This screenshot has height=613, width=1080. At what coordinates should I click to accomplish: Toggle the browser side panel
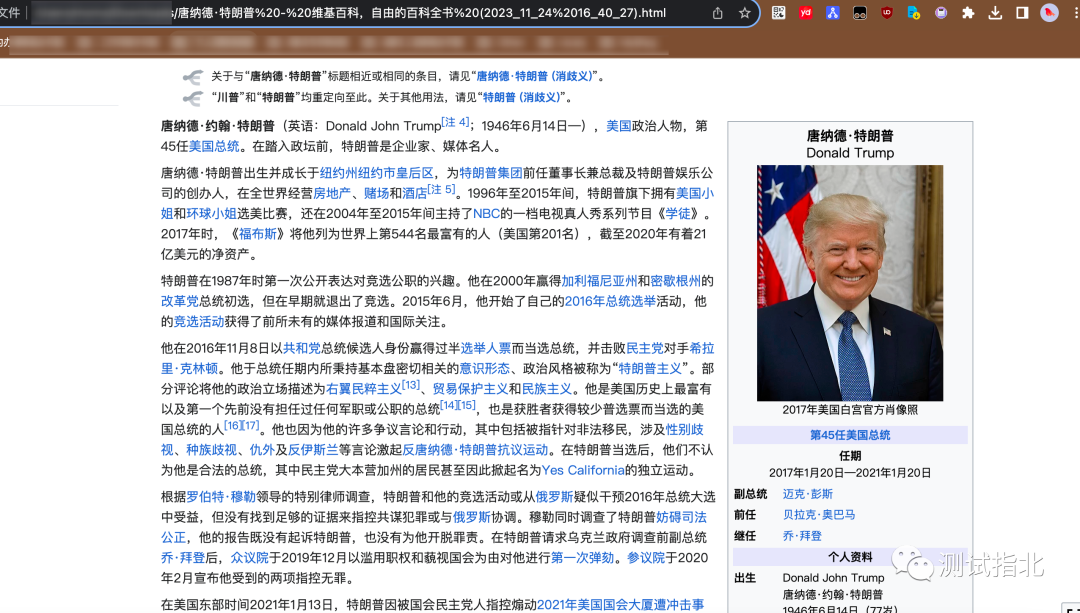pos(1022,13)
